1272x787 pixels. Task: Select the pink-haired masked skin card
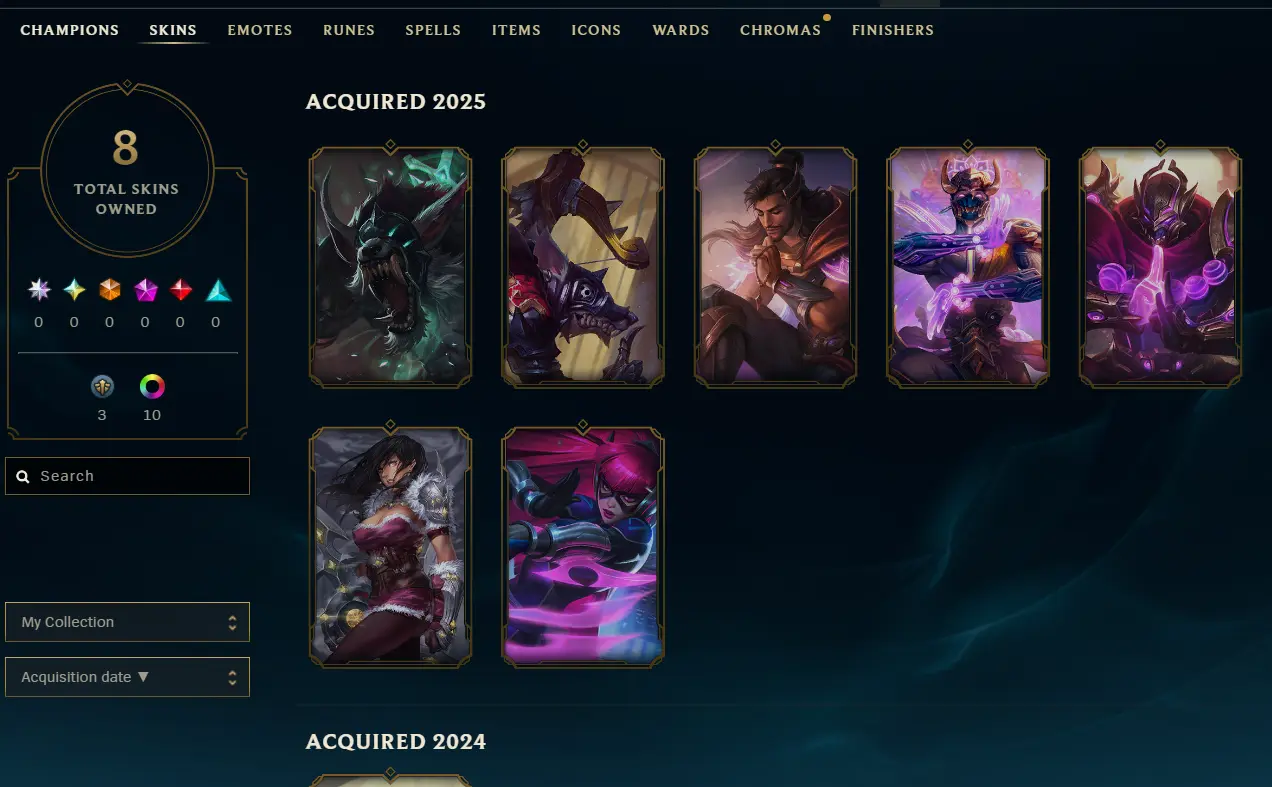pos(583,546)
